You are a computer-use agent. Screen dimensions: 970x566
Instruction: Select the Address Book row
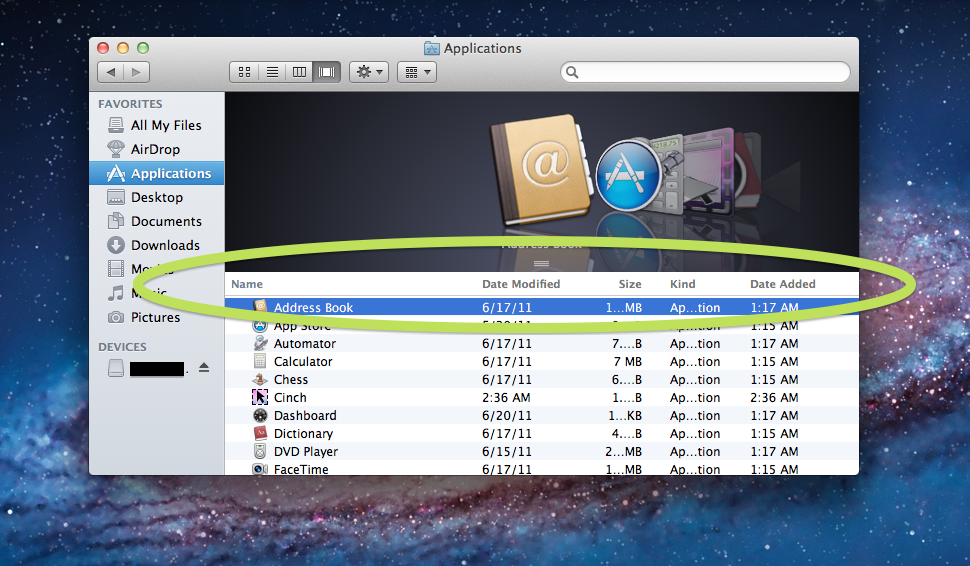[542, 307]
